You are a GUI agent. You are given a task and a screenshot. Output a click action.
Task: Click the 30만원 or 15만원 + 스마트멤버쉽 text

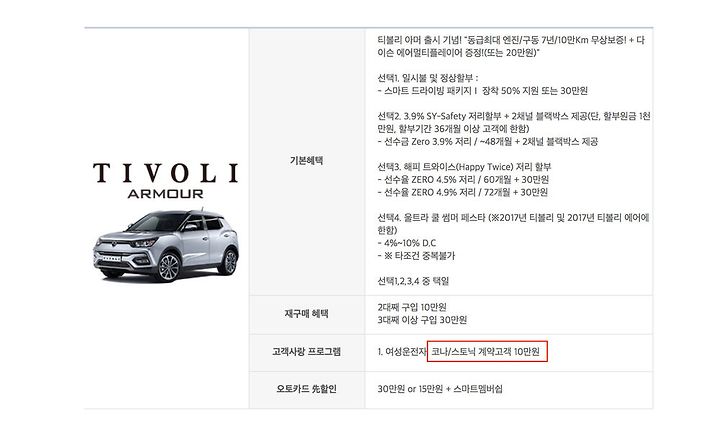click(x=440, y=389)
